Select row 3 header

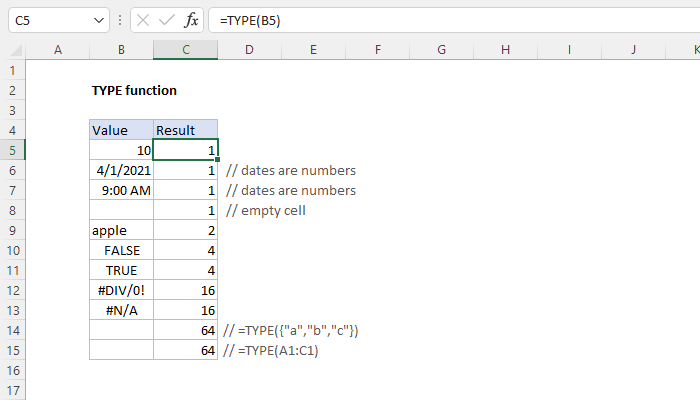coord(12,110)
